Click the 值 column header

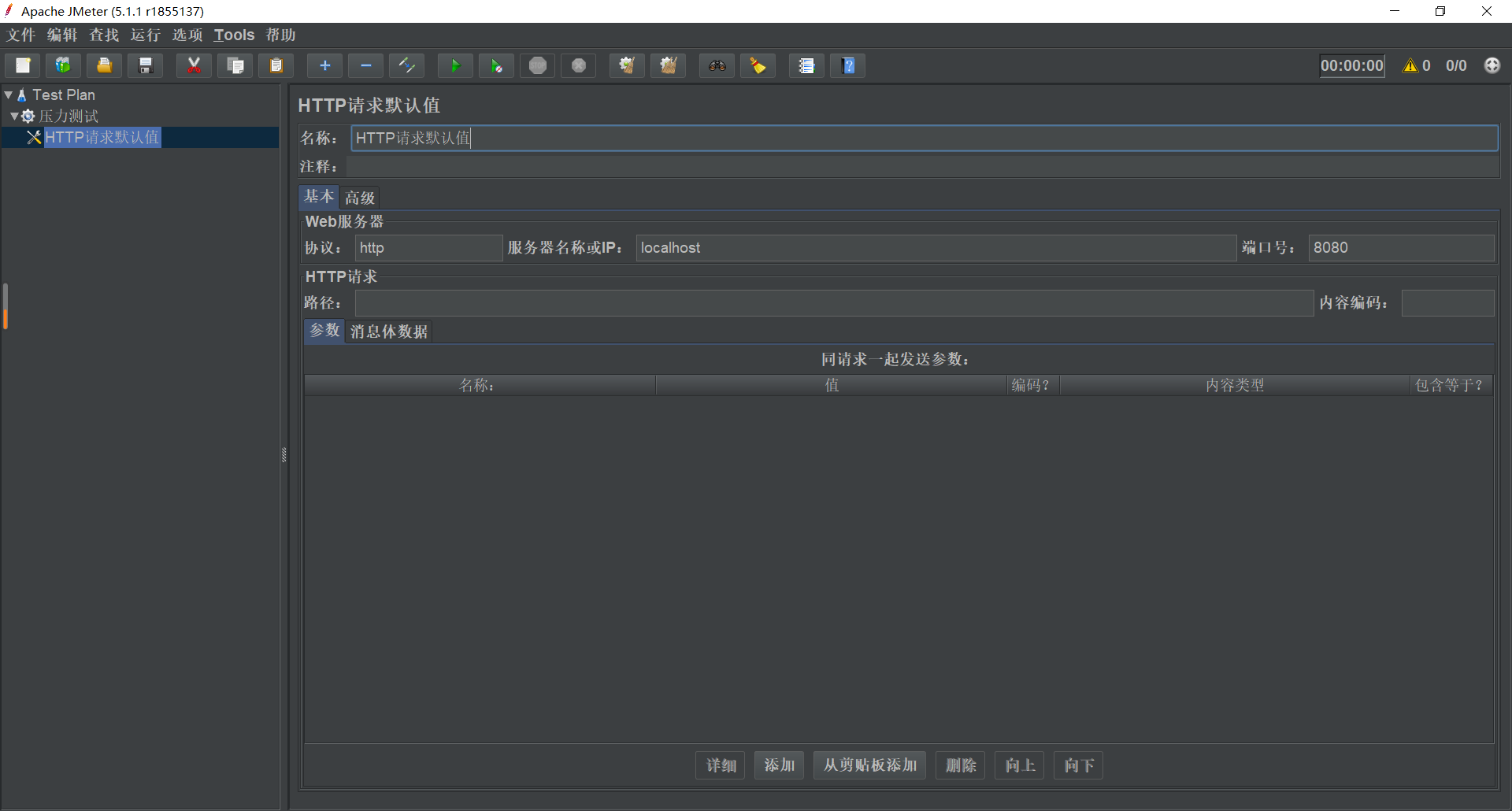coord(832,385)
